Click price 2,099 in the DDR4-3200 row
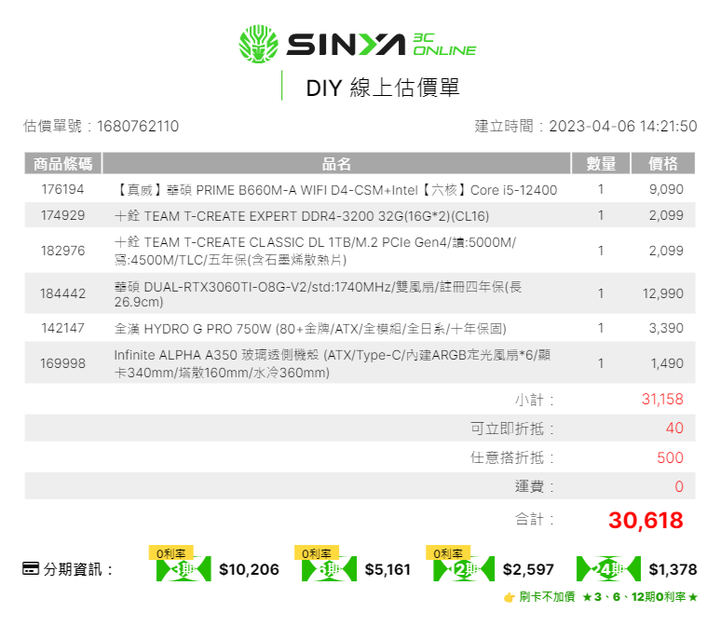This screenshot has width=720, height=626. tap(666, 215)
